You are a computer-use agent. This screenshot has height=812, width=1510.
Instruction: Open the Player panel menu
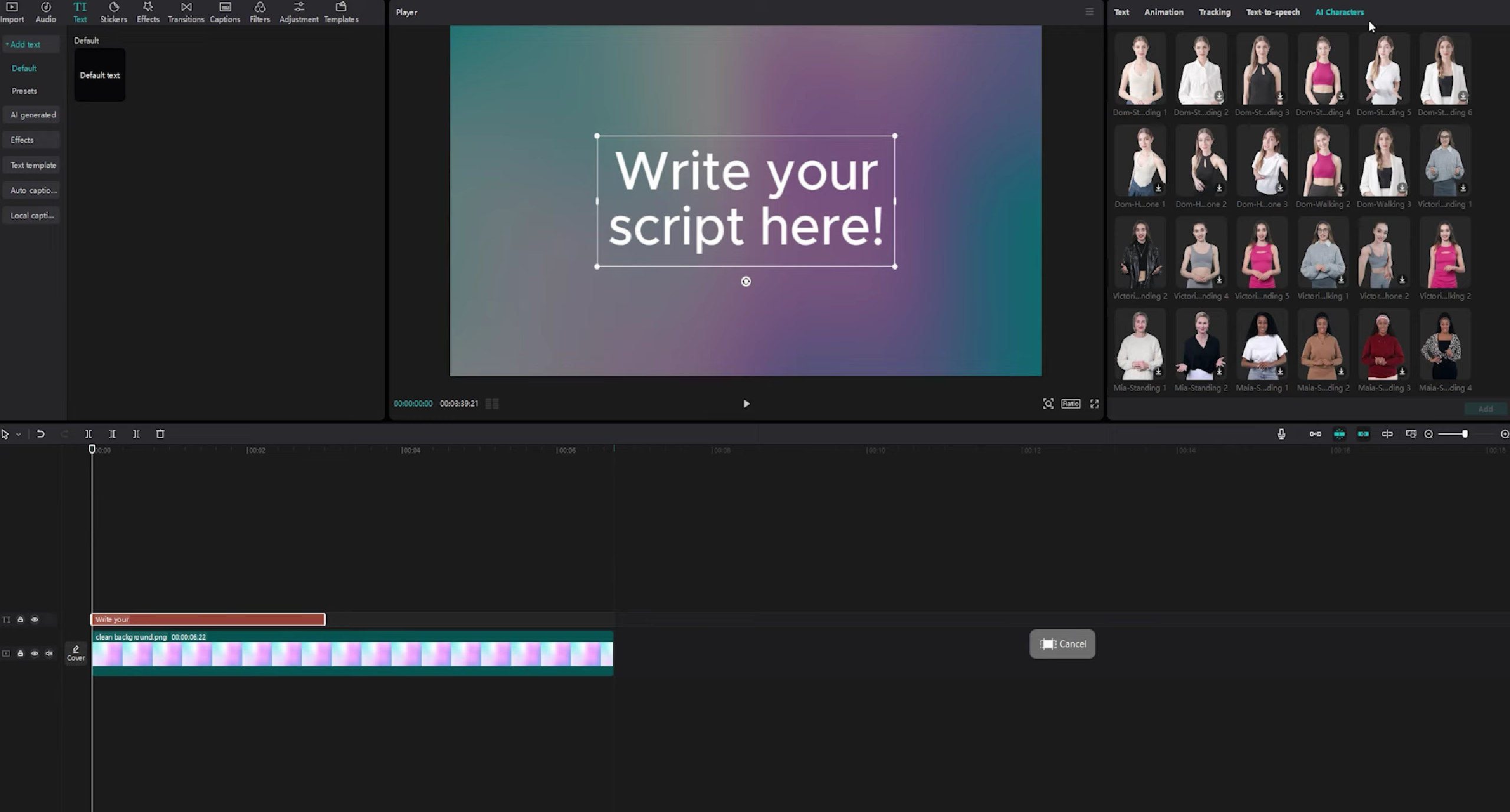coord(1089,12)
